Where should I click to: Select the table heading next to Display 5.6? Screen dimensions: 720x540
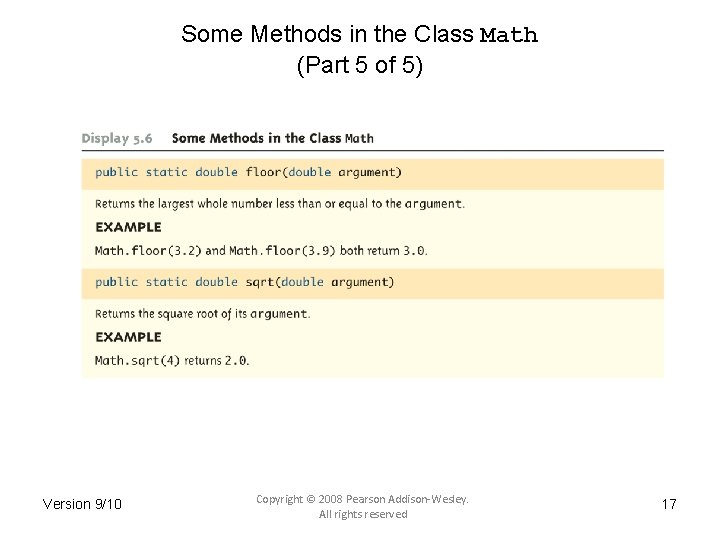[272, 138]
